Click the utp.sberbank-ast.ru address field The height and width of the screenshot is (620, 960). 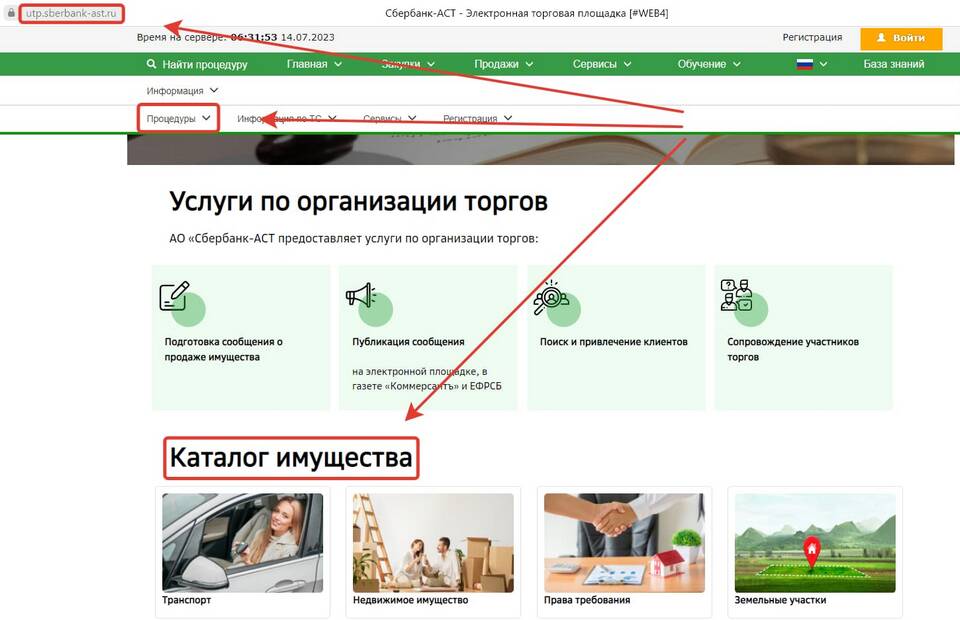pyautogui.click(x=71, y=13)
